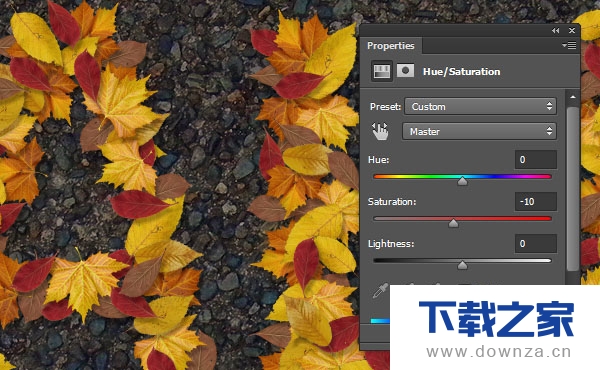This screenshot has height=370, width=600.
Task: Click the Hue slider handle
Action: (462, 181)
